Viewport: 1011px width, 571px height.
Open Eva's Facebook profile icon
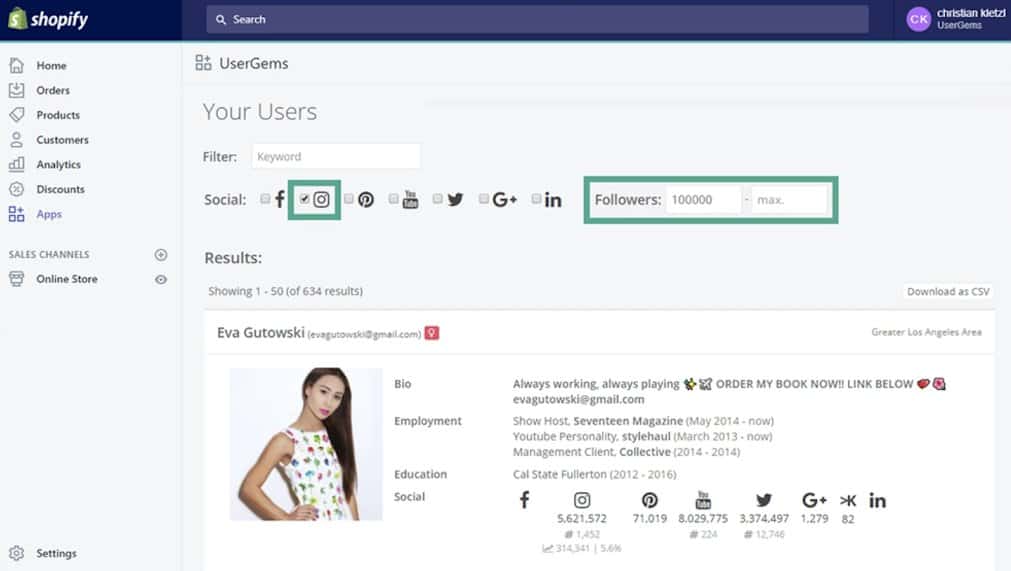[525, 500]
